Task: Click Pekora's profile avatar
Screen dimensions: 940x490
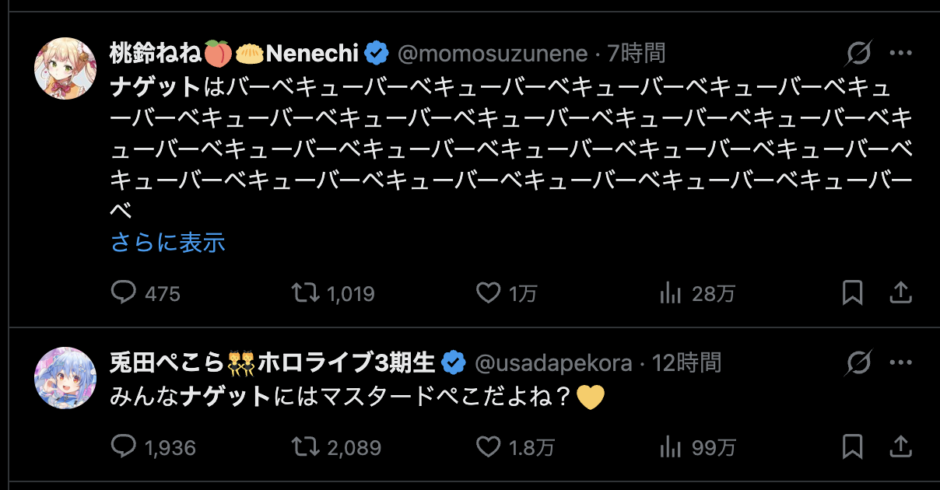Action: pyautogui.click(x=65, y=378)
